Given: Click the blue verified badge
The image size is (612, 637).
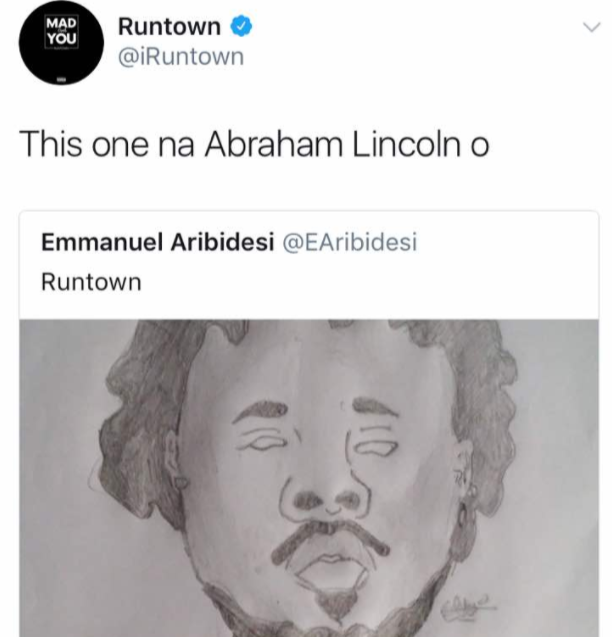Looking at the screenshot, I should 241,26.
